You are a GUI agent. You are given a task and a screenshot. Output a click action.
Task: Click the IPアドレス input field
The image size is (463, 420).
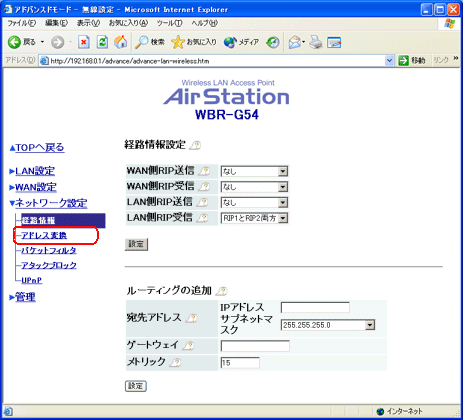pos(315,307)
